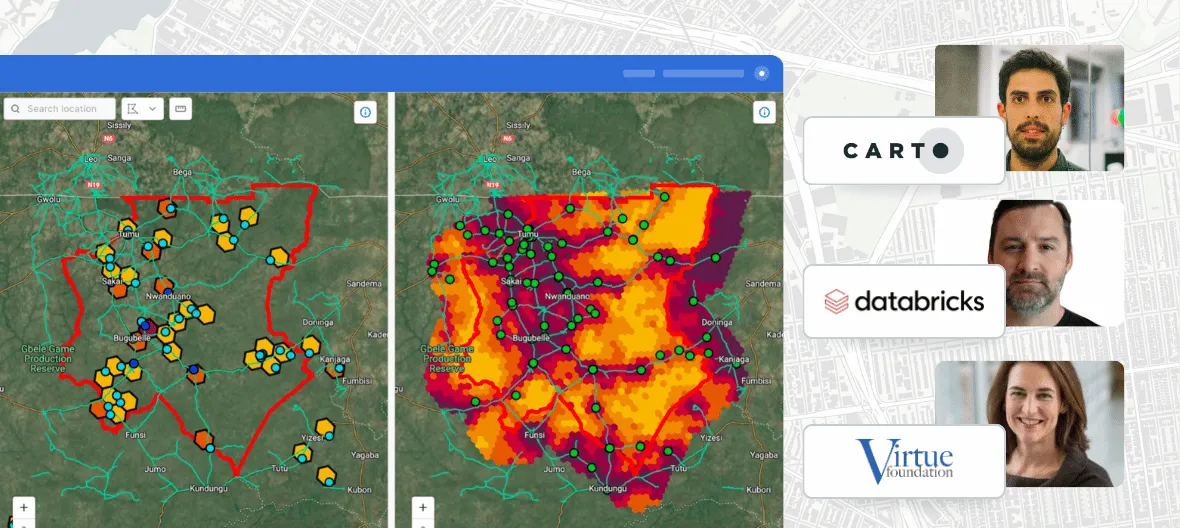Click the Search location input field
This screenshot has height=528, width=1180.
click(66, 109)
